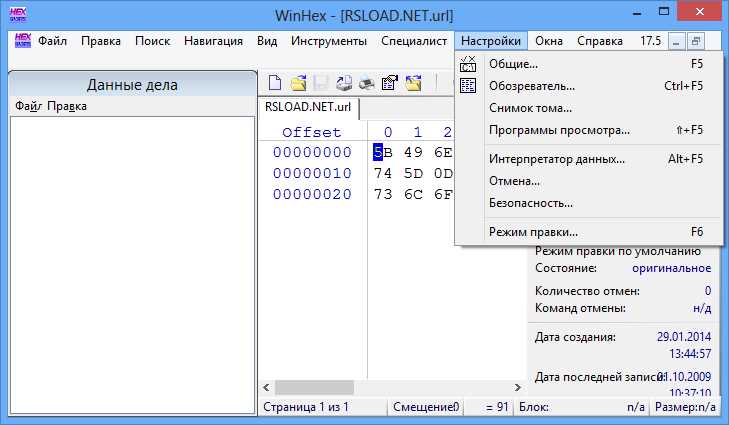Click column header 1 in hex view
The height and width of the screenshot is (425, 729).
point(418,133)
